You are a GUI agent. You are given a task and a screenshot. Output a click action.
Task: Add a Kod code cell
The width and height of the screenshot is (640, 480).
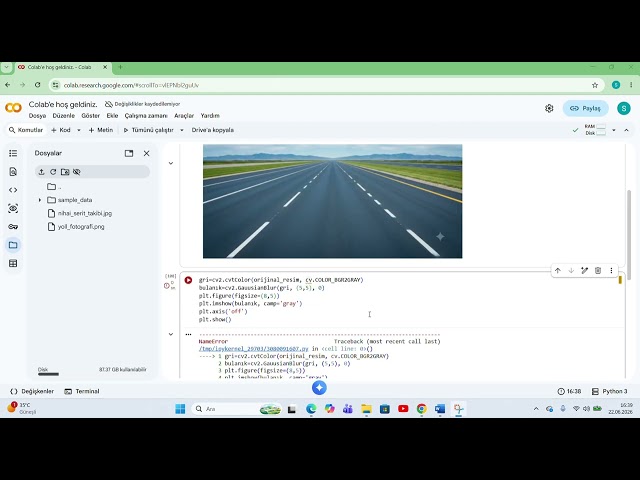click(61, 130)
